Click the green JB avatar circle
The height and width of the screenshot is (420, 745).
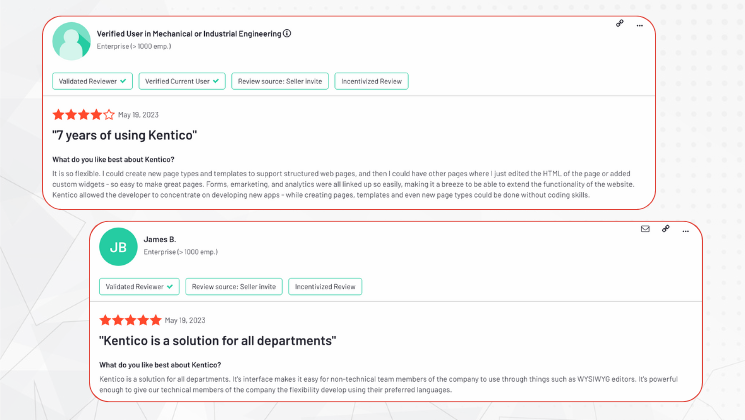click(x=118, y=245)
